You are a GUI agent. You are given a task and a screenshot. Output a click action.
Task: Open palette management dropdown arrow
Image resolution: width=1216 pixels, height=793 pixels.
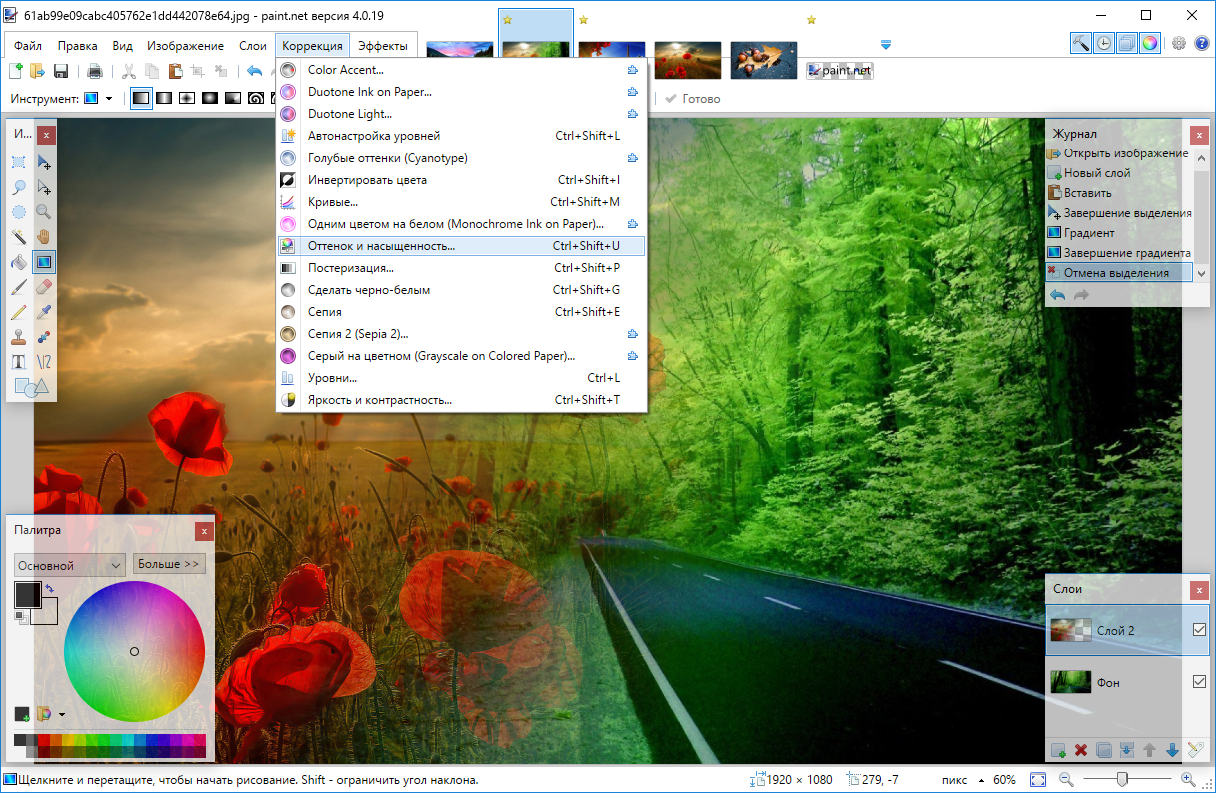click(62, 714)
